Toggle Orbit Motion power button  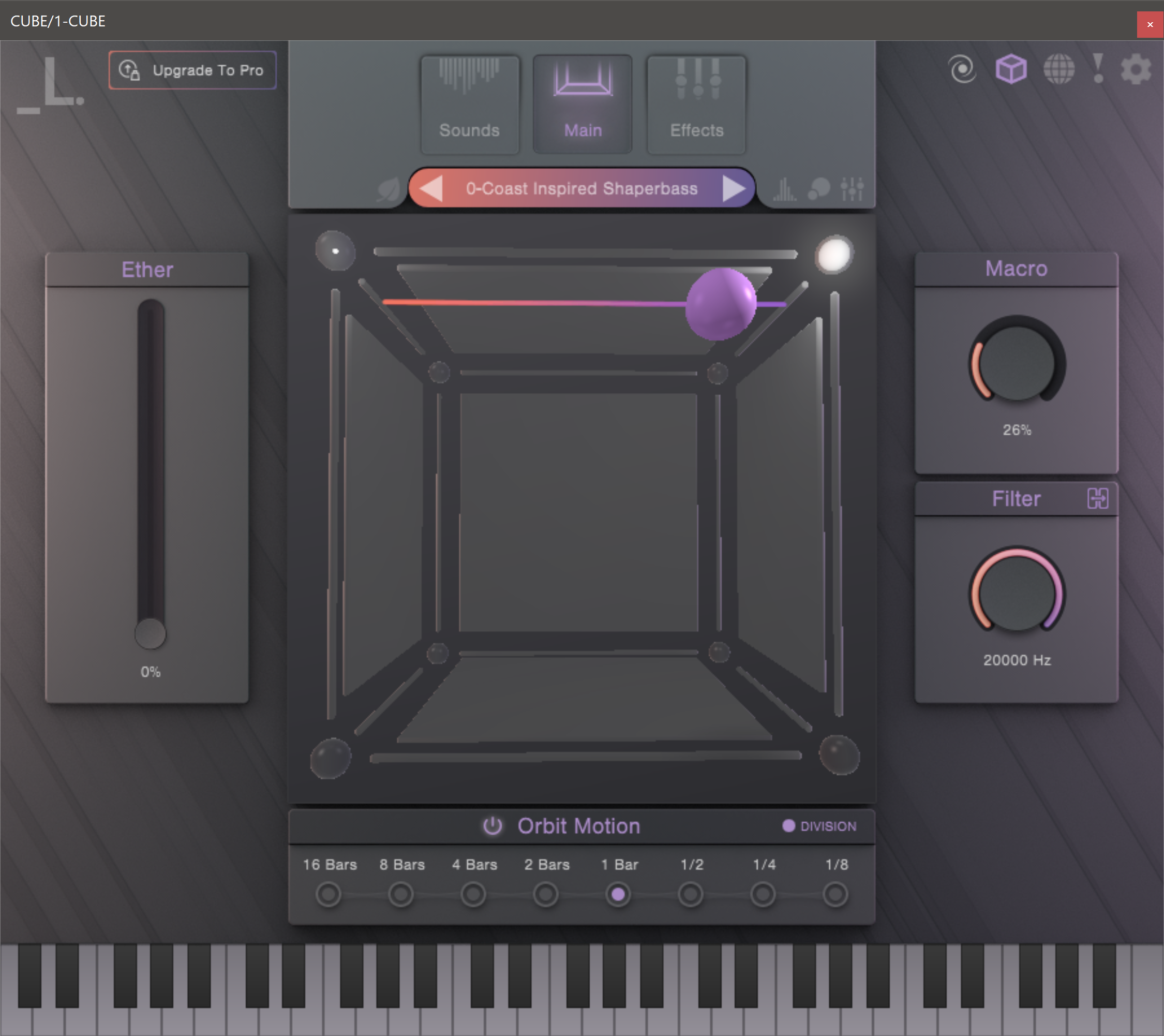pos(493,826)
